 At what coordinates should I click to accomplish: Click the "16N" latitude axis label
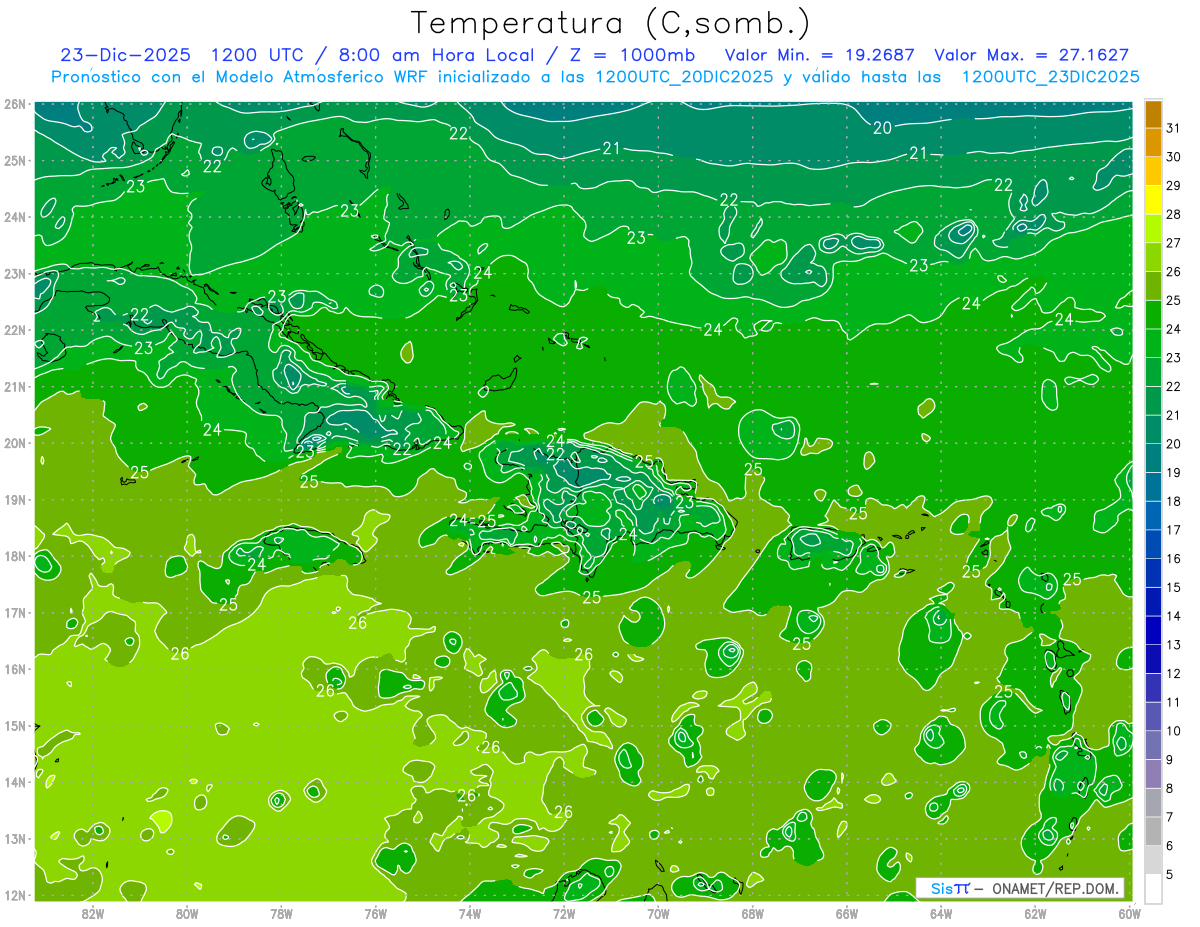tap(14, 669)
